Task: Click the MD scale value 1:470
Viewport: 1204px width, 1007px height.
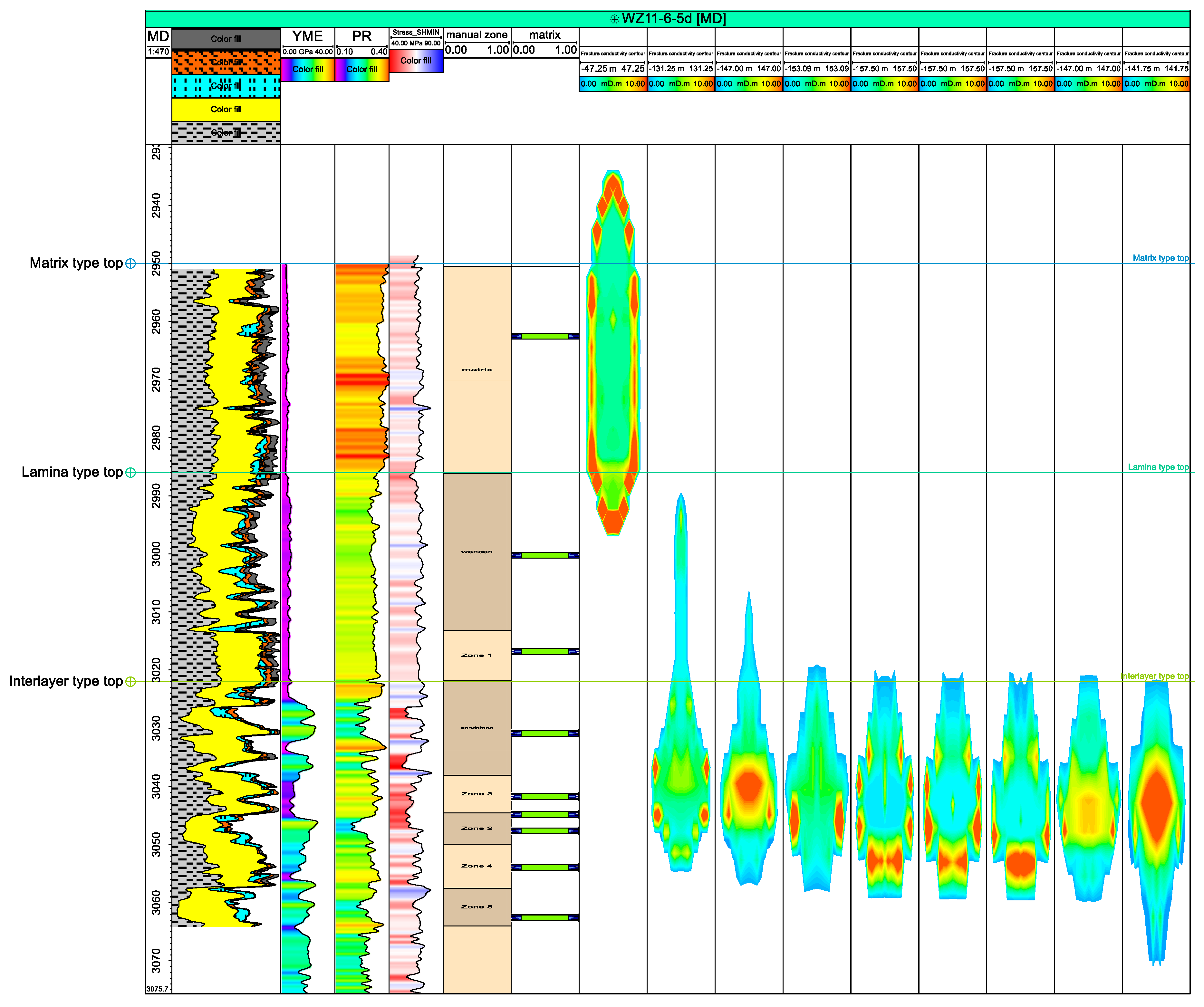Action: 158,52
